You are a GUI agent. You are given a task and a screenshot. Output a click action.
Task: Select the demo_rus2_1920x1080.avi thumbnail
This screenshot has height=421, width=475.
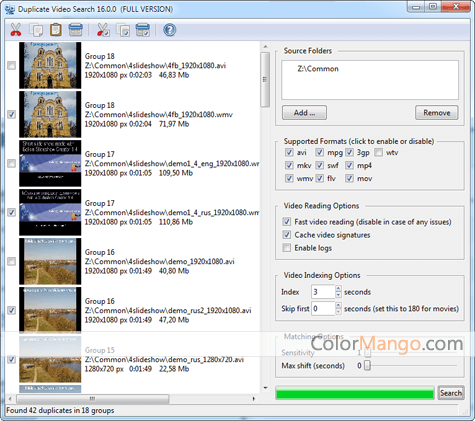[50, 310]
